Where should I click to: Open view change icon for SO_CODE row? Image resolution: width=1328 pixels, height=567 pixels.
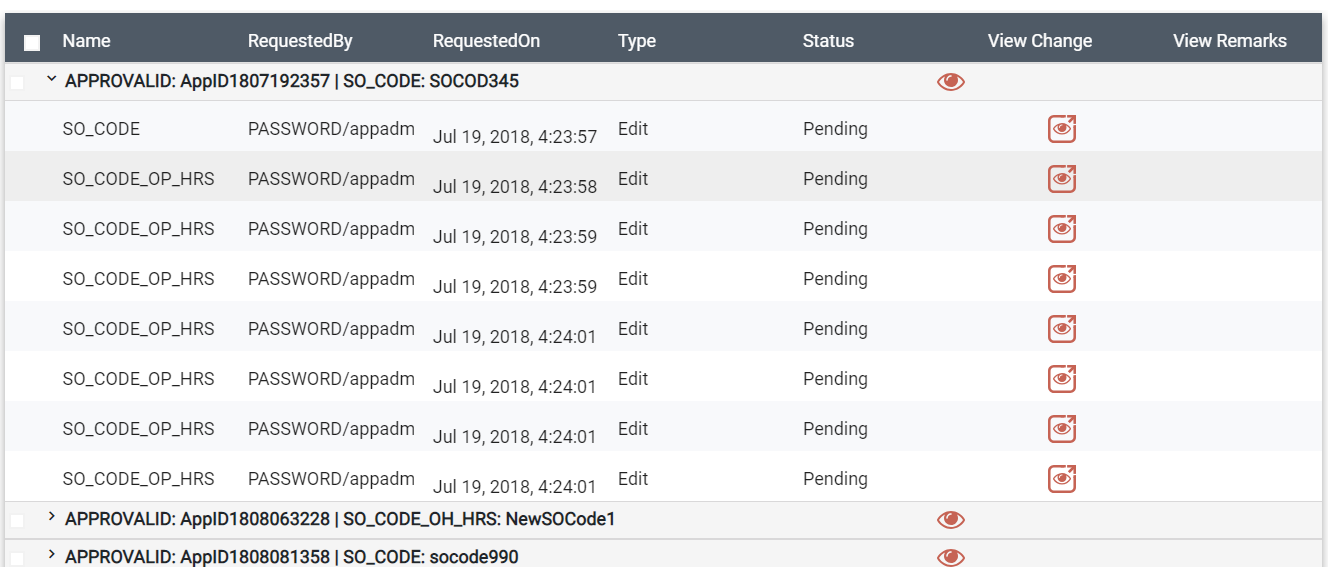[x=1062, y=129]
